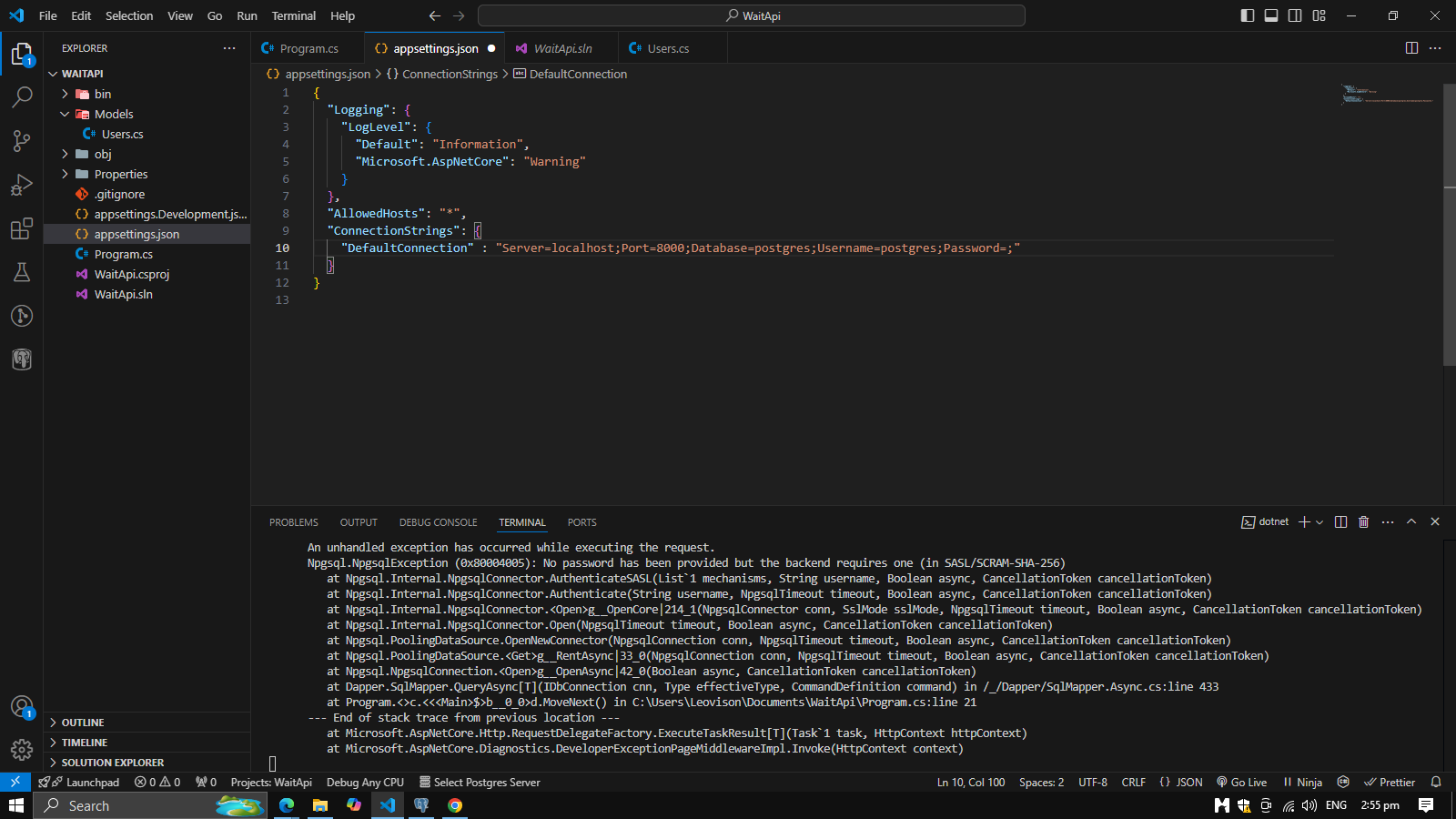Toggle the secondary side bar layout

pos(1295,15)
